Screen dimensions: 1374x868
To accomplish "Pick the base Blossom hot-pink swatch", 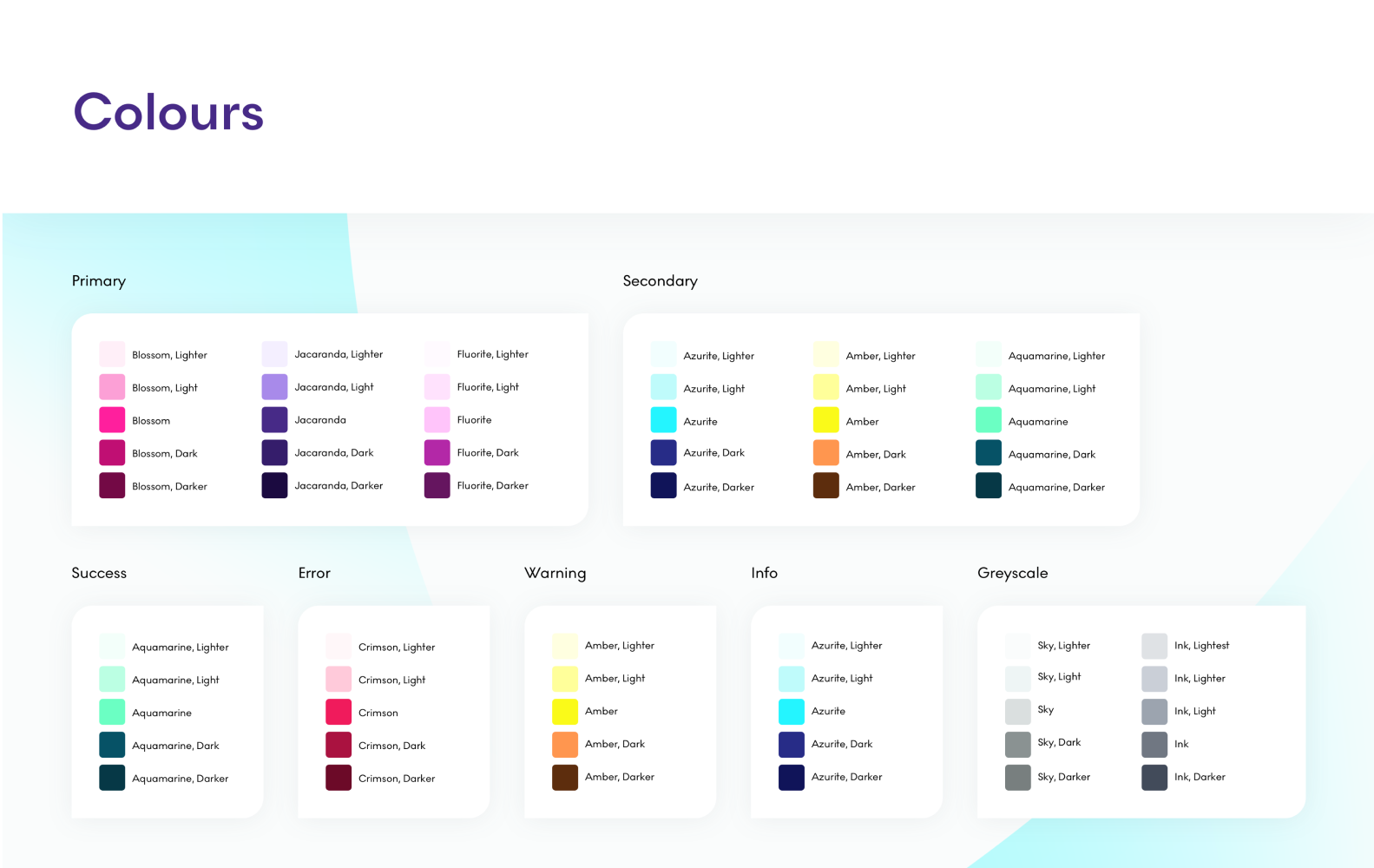I will point(112,420).
